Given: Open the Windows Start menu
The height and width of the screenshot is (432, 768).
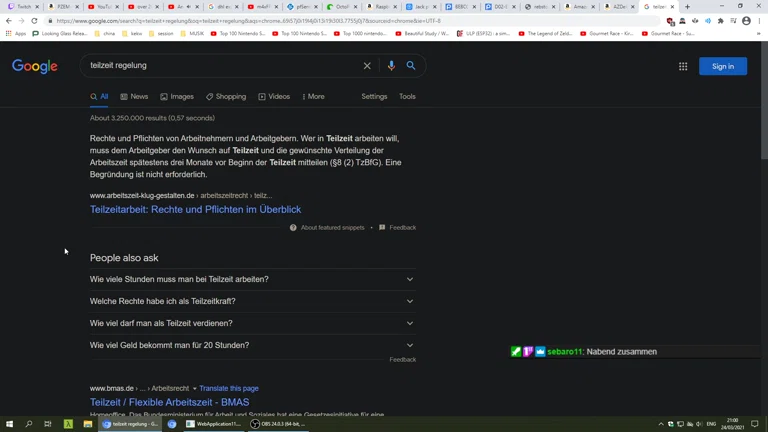Looking at the screenshot, I should click(x=9, y=424).
